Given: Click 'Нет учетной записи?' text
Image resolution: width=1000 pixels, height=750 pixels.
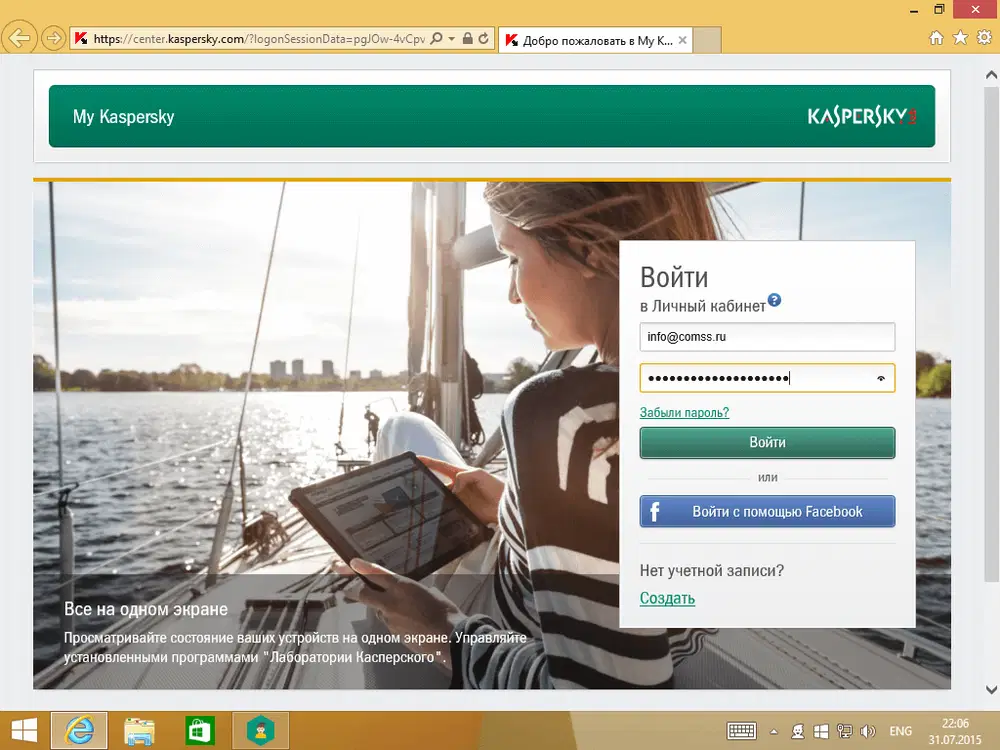Looking at the screenshot, I should point(712,570).
